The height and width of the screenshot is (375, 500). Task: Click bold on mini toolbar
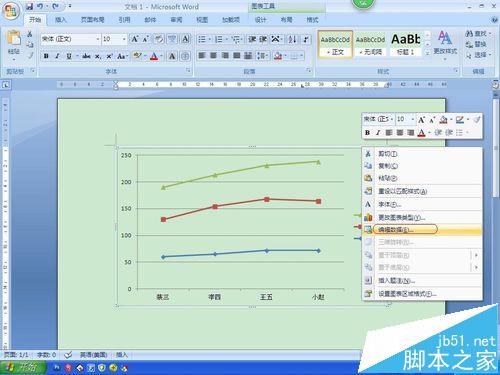(367, 132)
